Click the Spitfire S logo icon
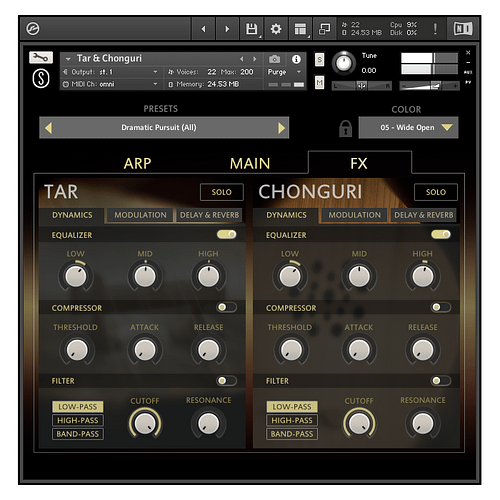The image size is (500, 500). click(41, 79)
